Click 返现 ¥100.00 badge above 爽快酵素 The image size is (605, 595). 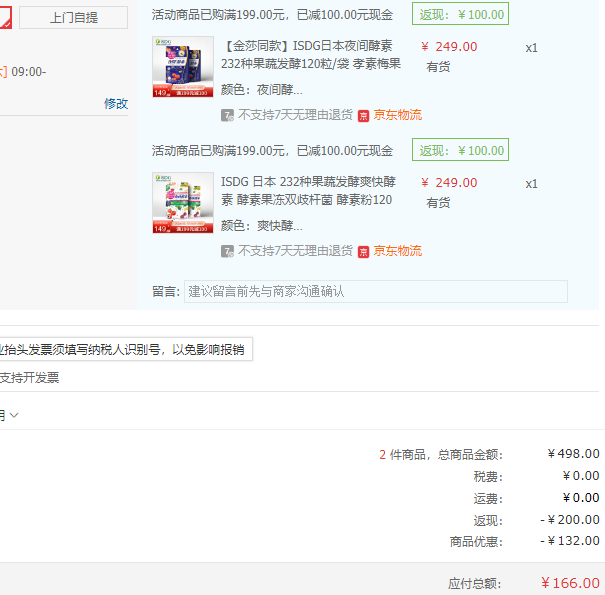(460, 150)
